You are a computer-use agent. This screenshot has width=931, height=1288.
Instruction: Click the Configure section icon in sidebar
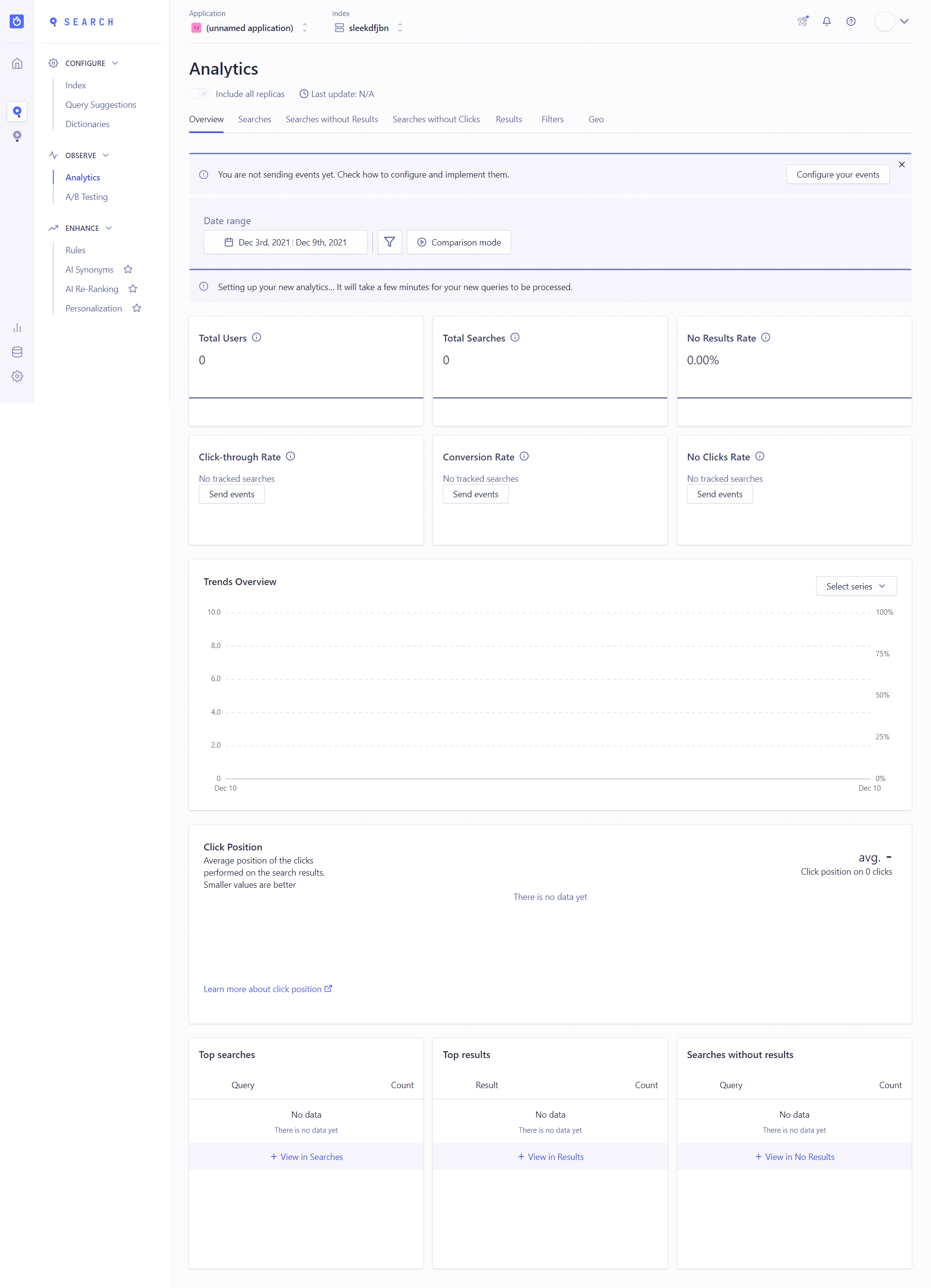click(x=53, y=63)
